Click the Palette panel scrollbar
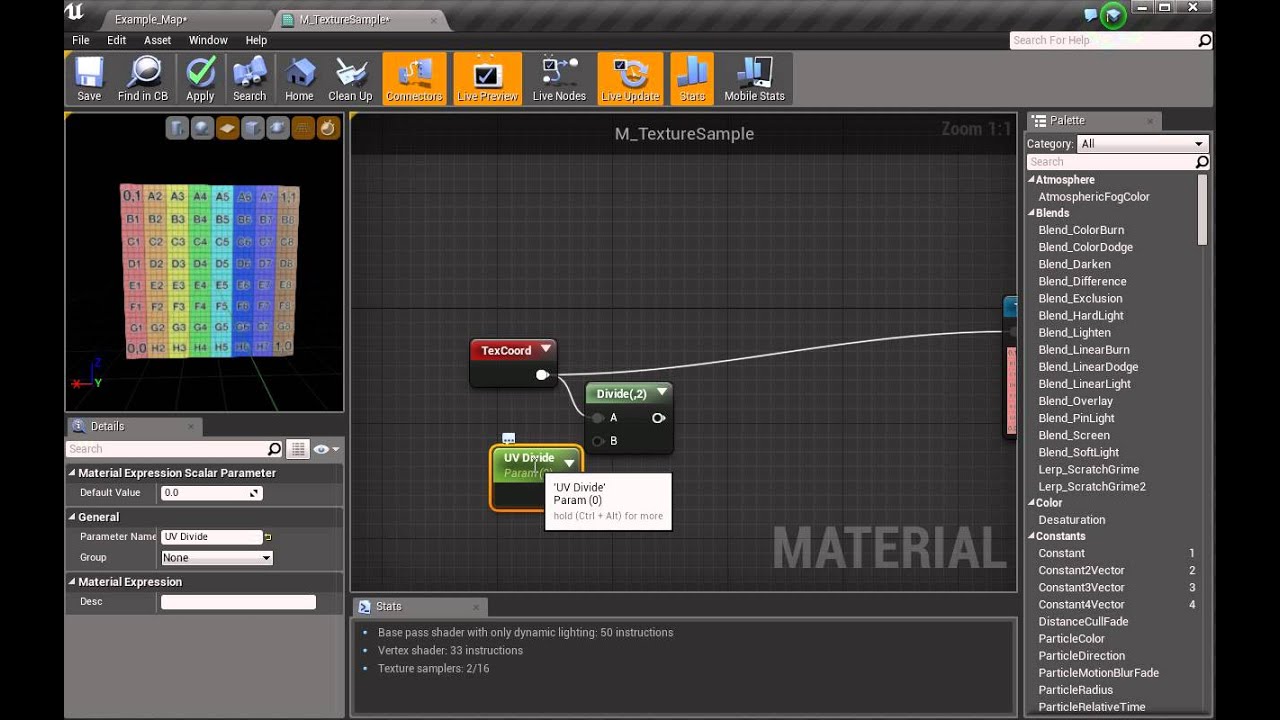The width and height of the screenshot is (1280, 720). pos(1203,208)
